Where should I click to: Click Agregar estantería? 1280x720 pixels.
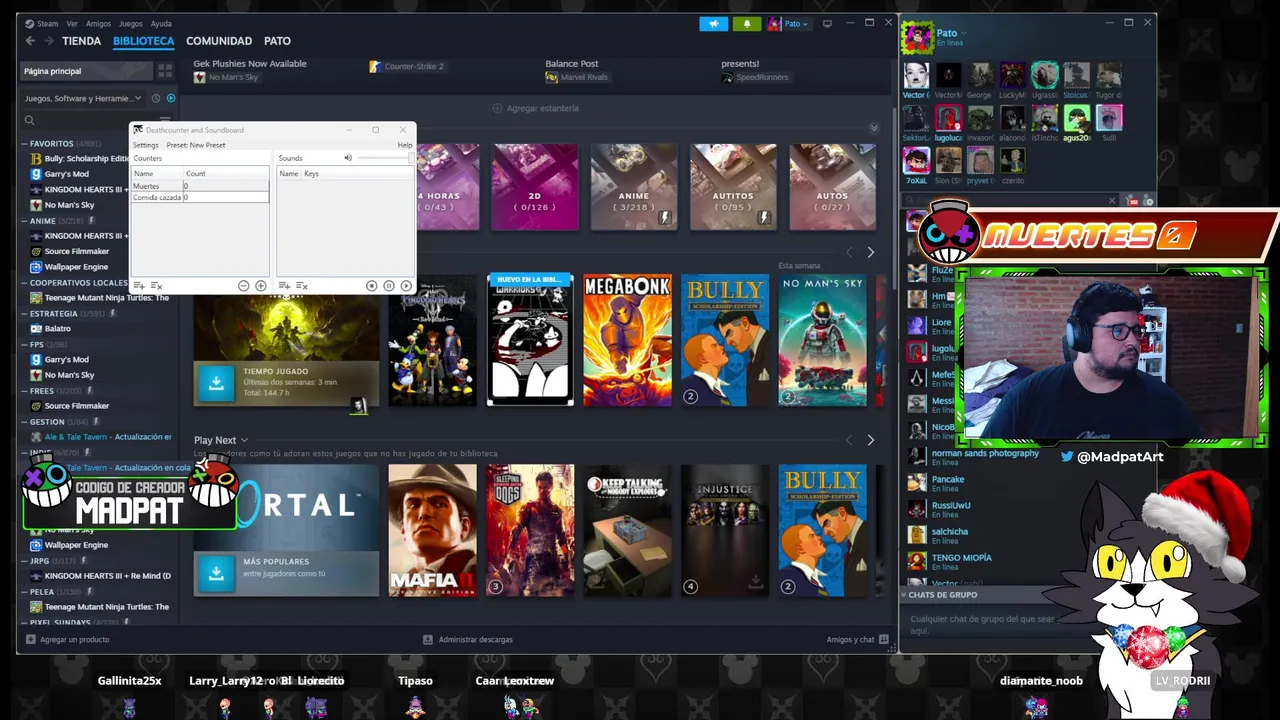click(x=536, y=108)
